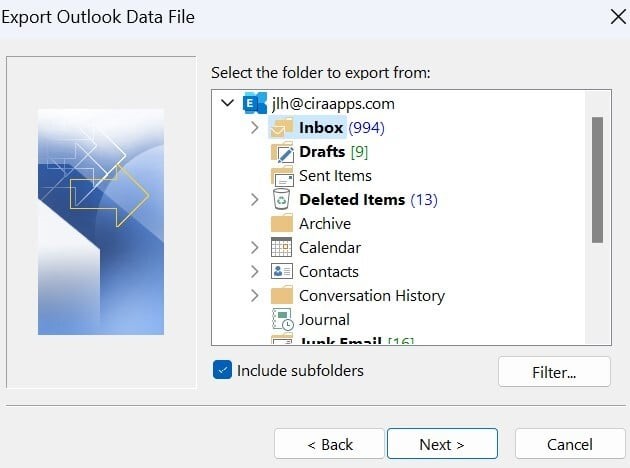This screenshot has width=630, height=468.
Task: Select the Journal folder label
Action: (324, 320)
